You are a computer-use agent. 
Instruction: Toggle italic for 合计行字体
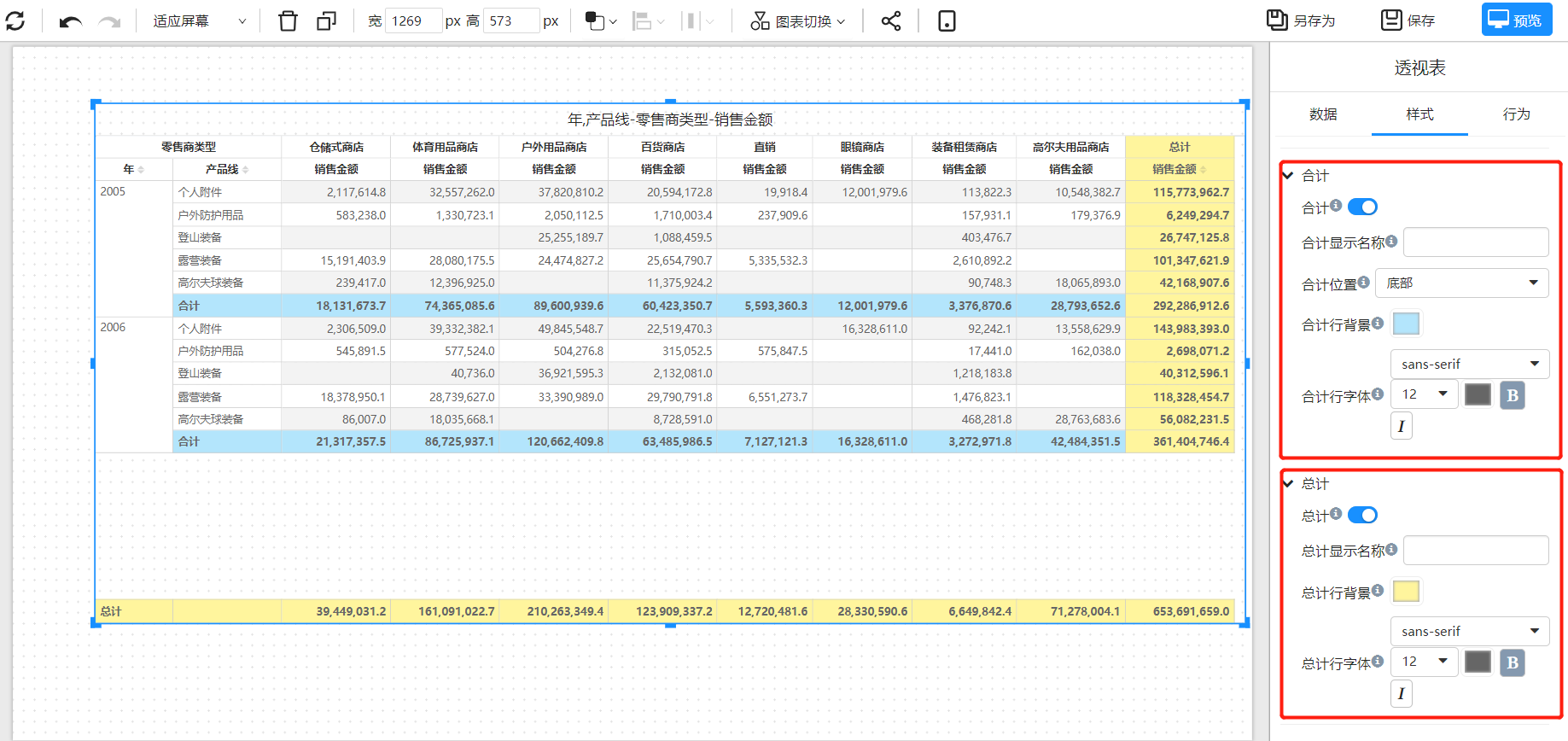click(1402, 426)
